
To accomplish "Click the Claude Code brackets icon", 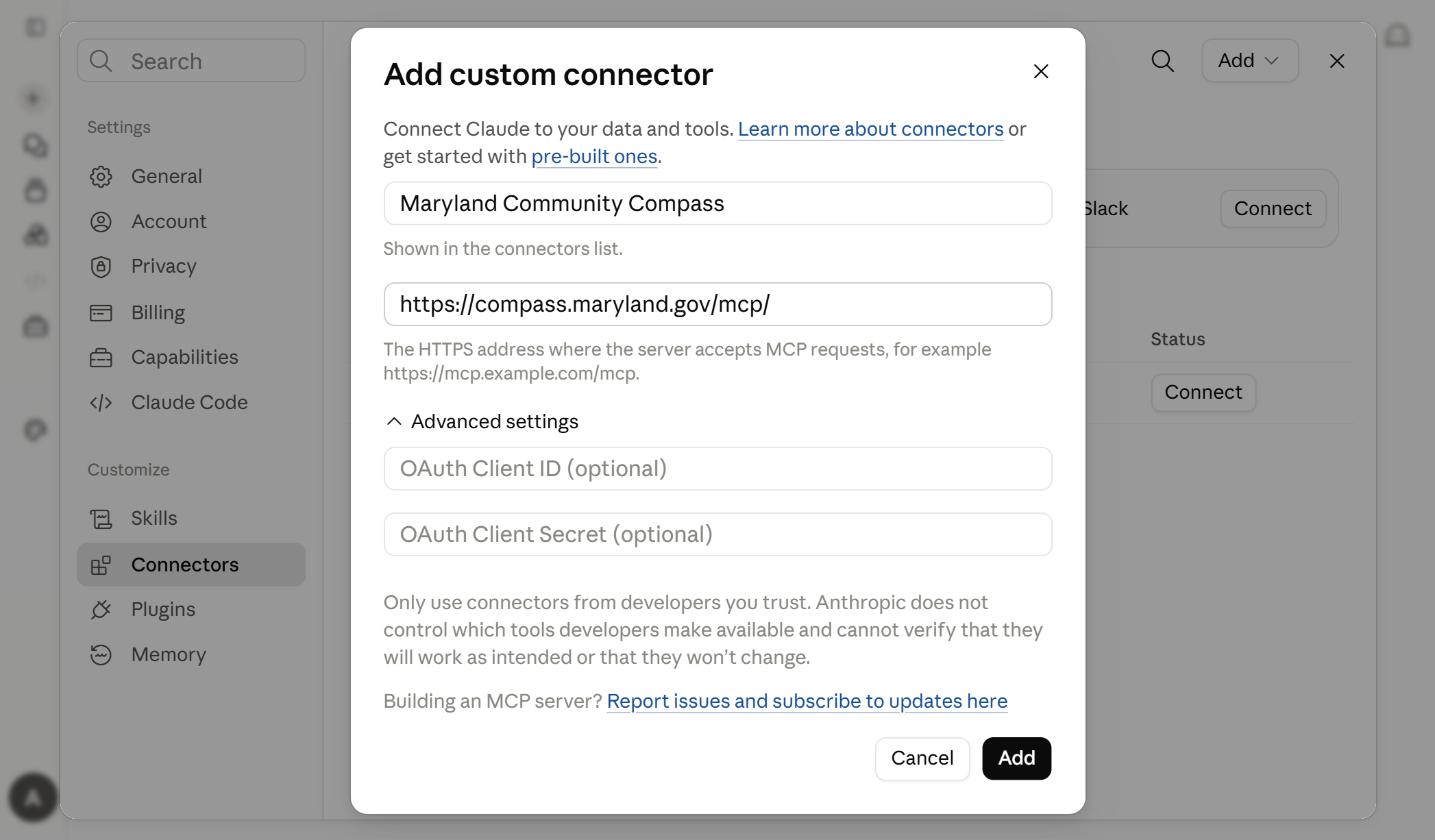I will [101, 403].
